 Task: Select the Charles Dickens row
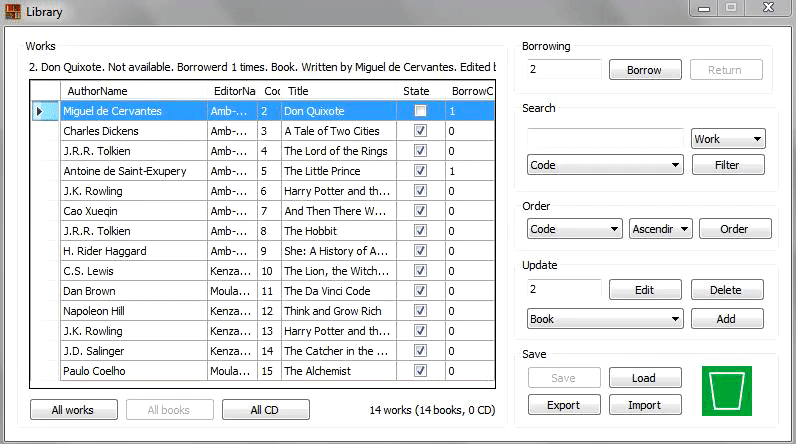coord(133,131)
